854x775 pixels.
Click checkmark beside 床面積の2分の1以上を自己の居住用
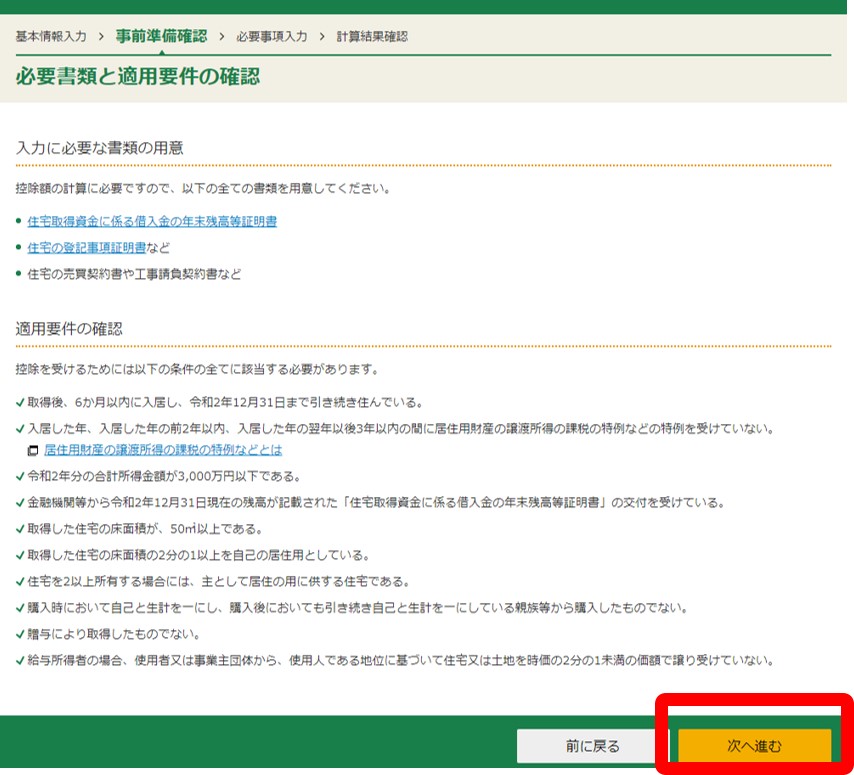pos(20,555)
